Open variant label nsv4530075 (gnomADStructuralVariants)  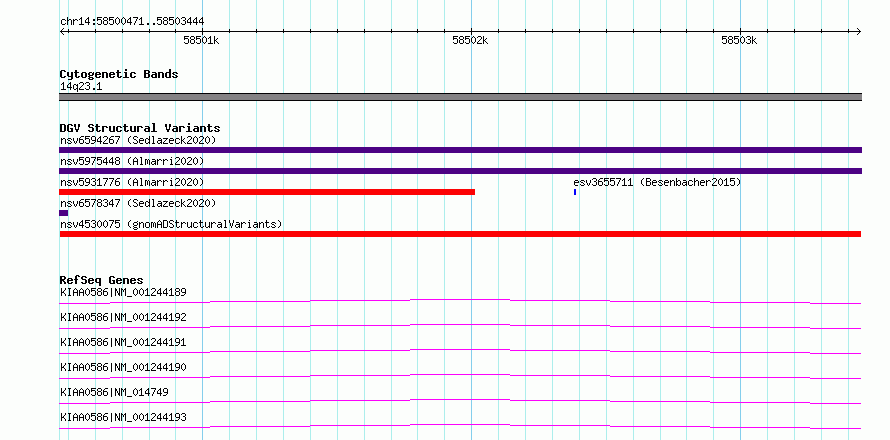pyautogui.click(x=171, y=224)
